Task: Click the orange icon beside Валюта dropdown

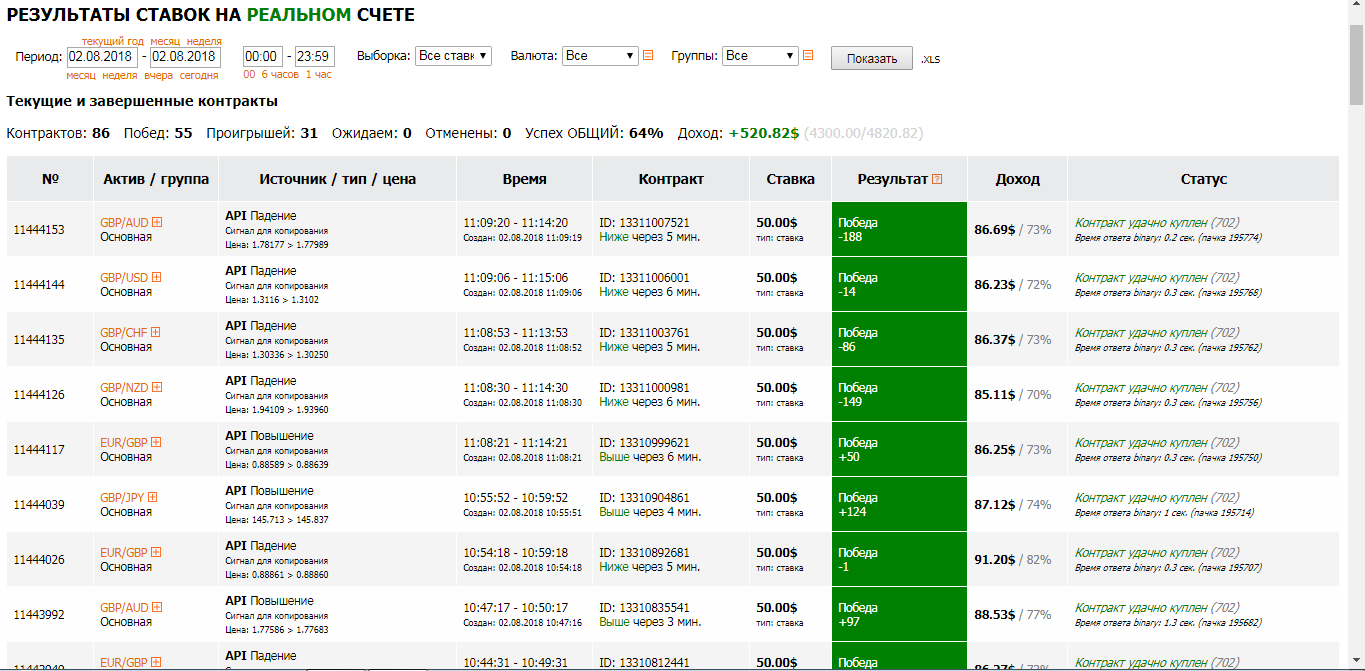Action: 648,56
